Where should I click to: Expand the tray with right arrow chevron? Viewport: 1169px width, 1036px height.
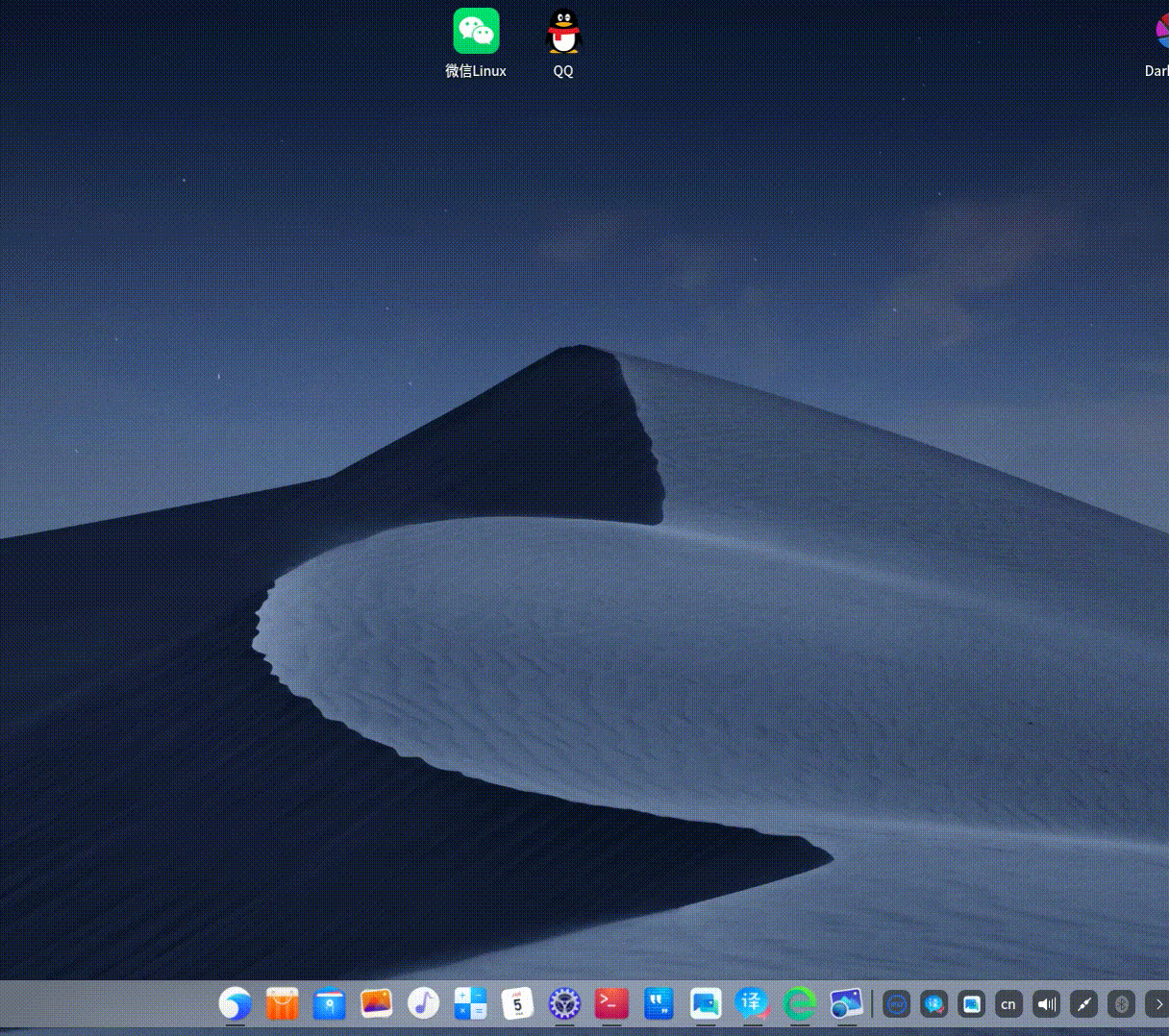[1157, 1004]
